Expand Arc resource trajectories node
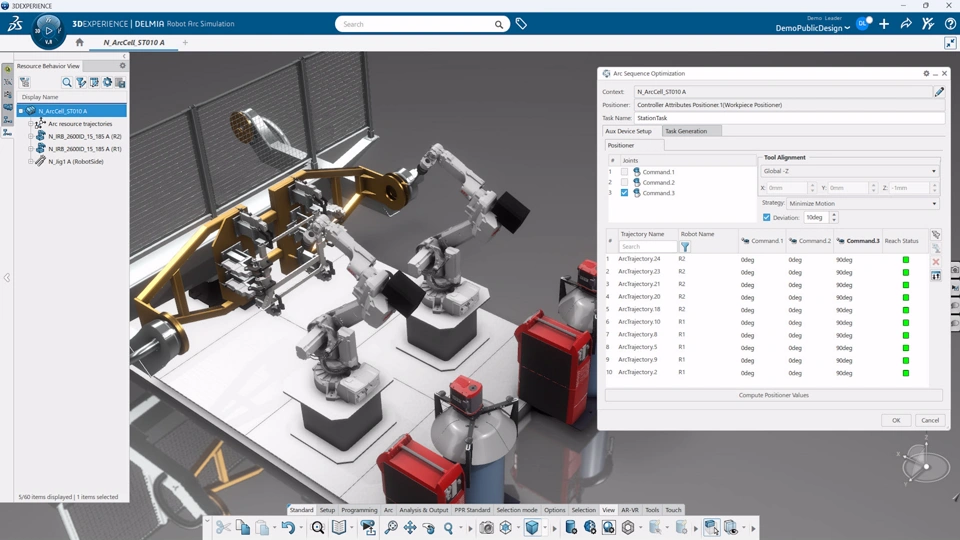This screenshot has height=540, width=960. click(31, 124)
